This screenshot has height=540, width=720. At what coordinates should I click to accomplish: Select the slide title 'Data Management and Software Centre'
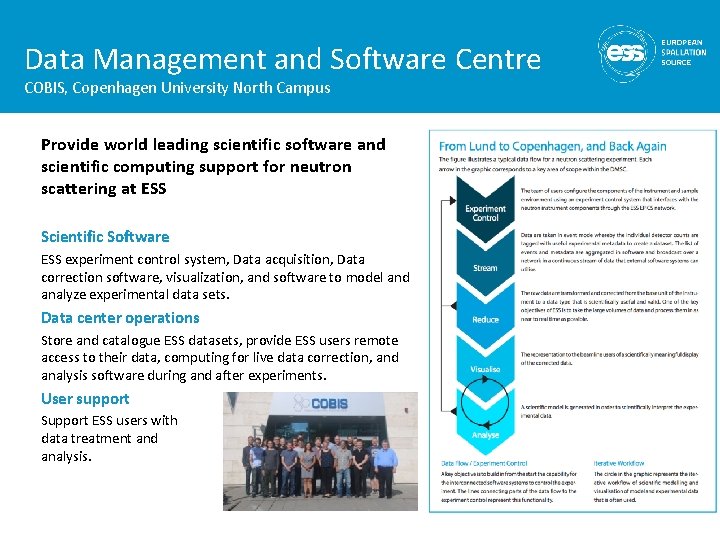(283, 59)
